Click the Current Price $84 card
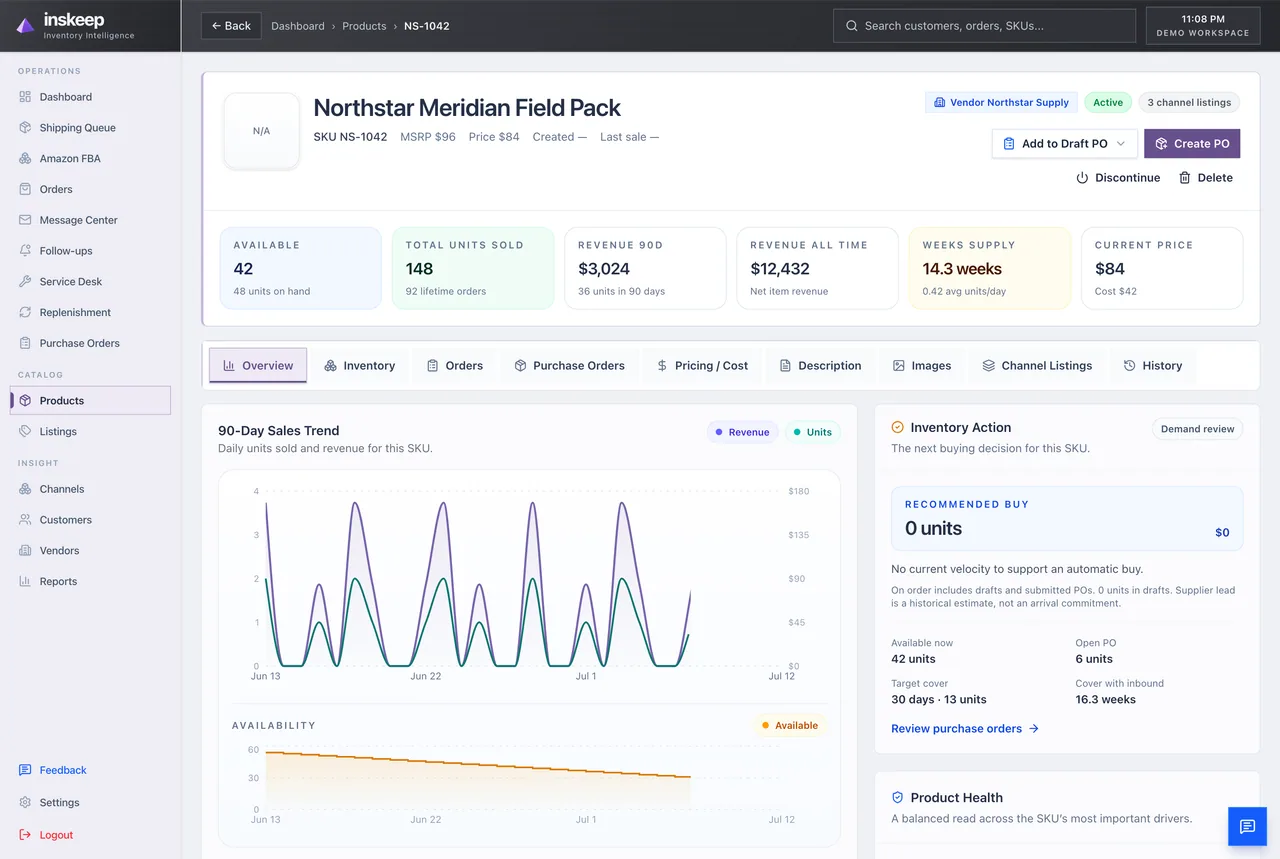Viewport: 1280px width, 859px height. pos(1162,268)
